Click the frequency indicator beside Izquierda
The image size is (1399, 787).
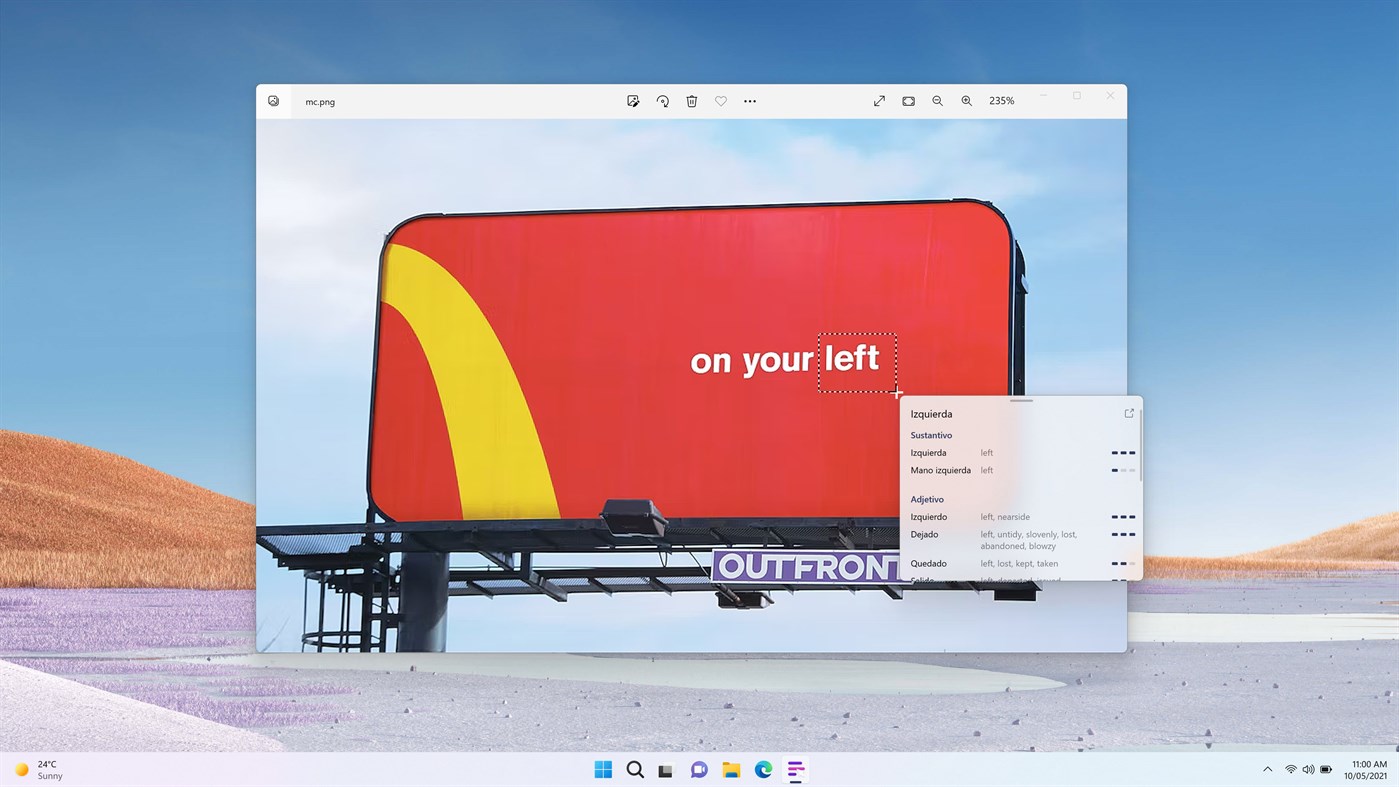click(x=1123, y=452)
